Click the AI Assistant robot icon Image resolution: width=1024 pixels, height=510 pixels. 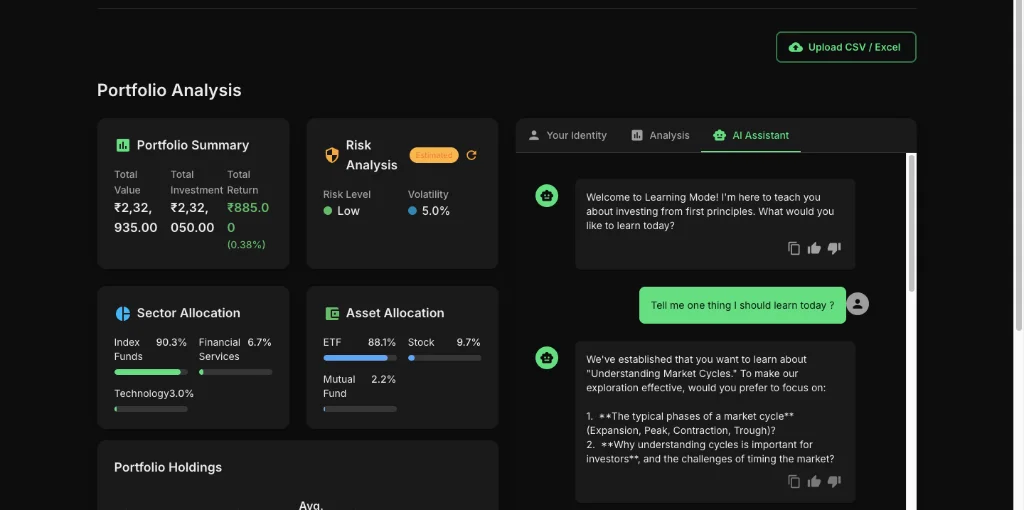click(720, 135)
